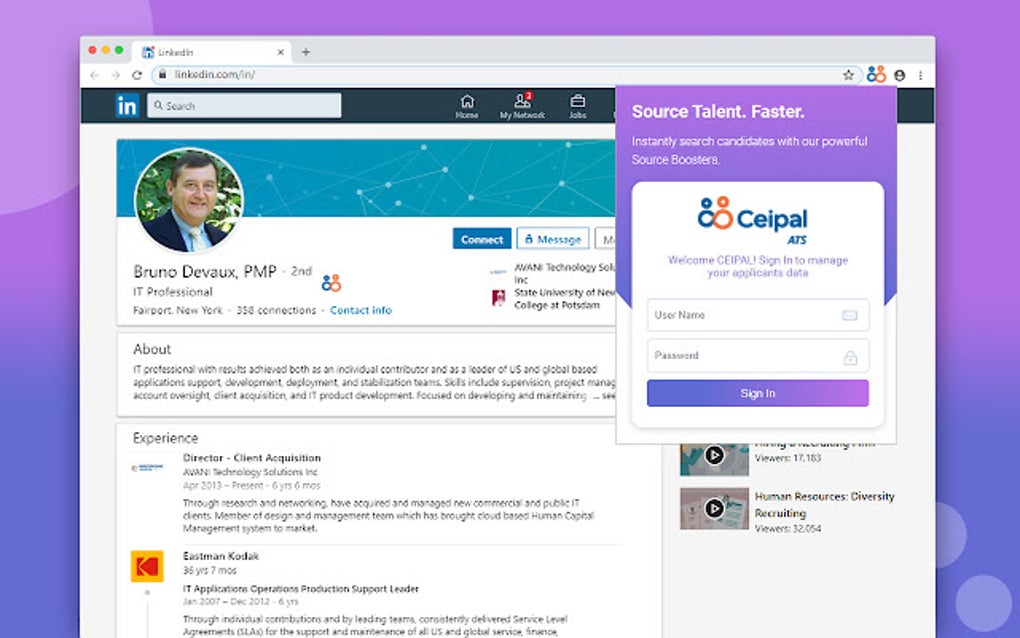Click the Contact info link
1020x638 pixels.
click(360, 310)
